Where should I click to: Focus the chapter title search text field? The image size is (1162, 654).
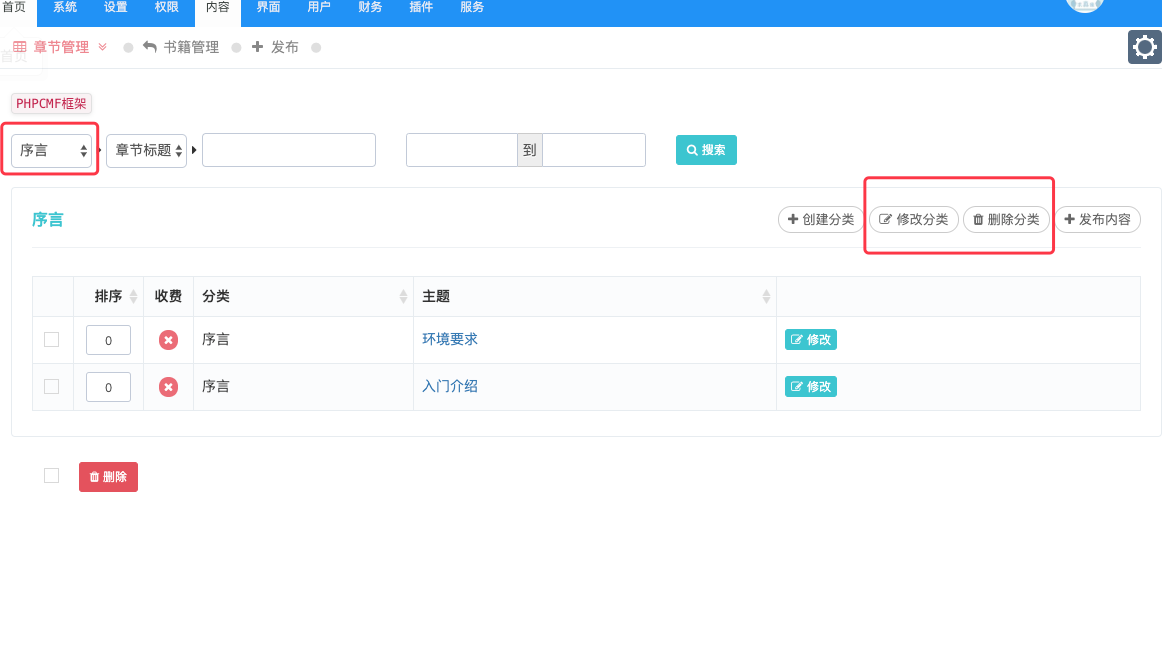click(289, 150)
